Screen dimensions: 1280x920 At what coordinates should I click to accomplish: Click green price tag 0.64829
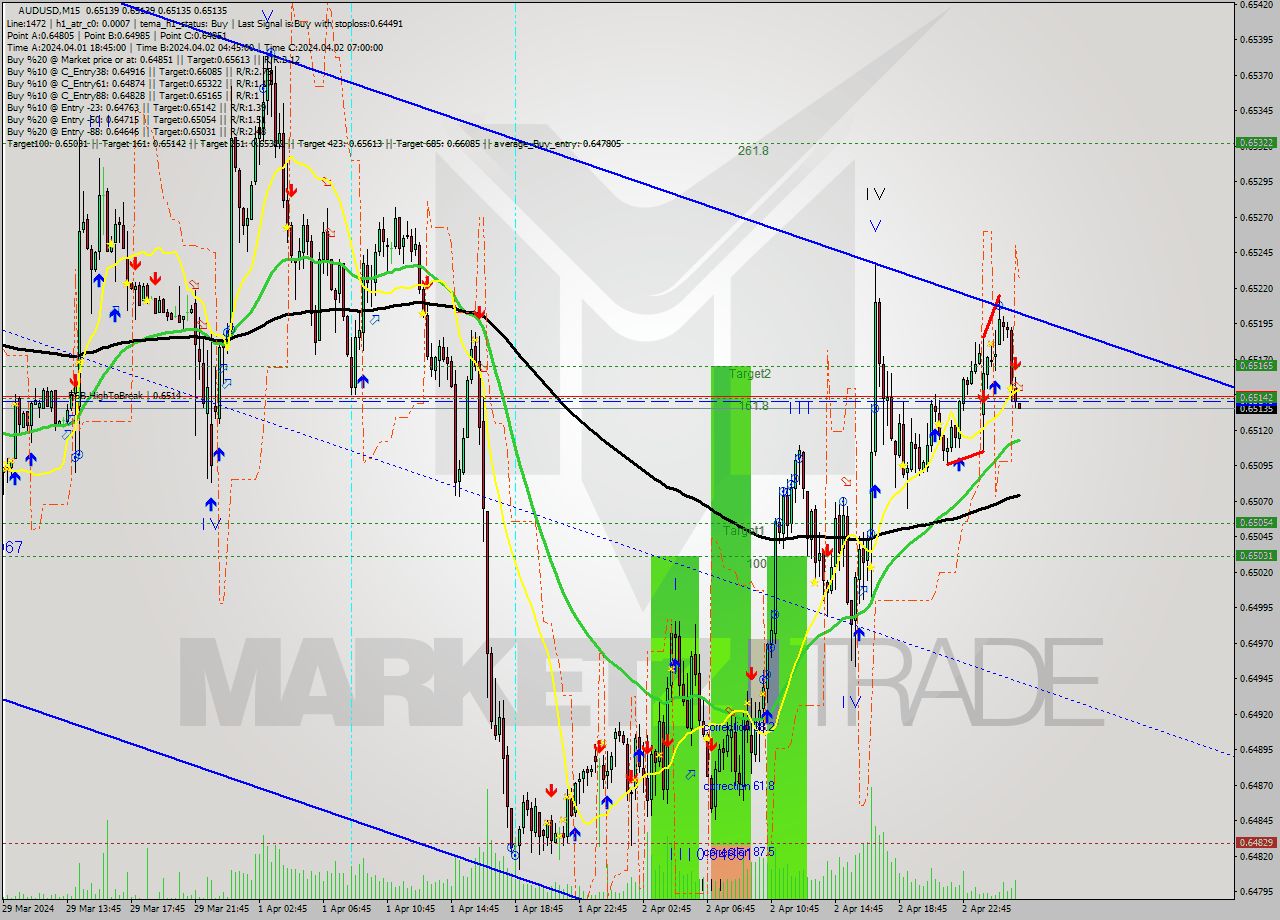1256,843
